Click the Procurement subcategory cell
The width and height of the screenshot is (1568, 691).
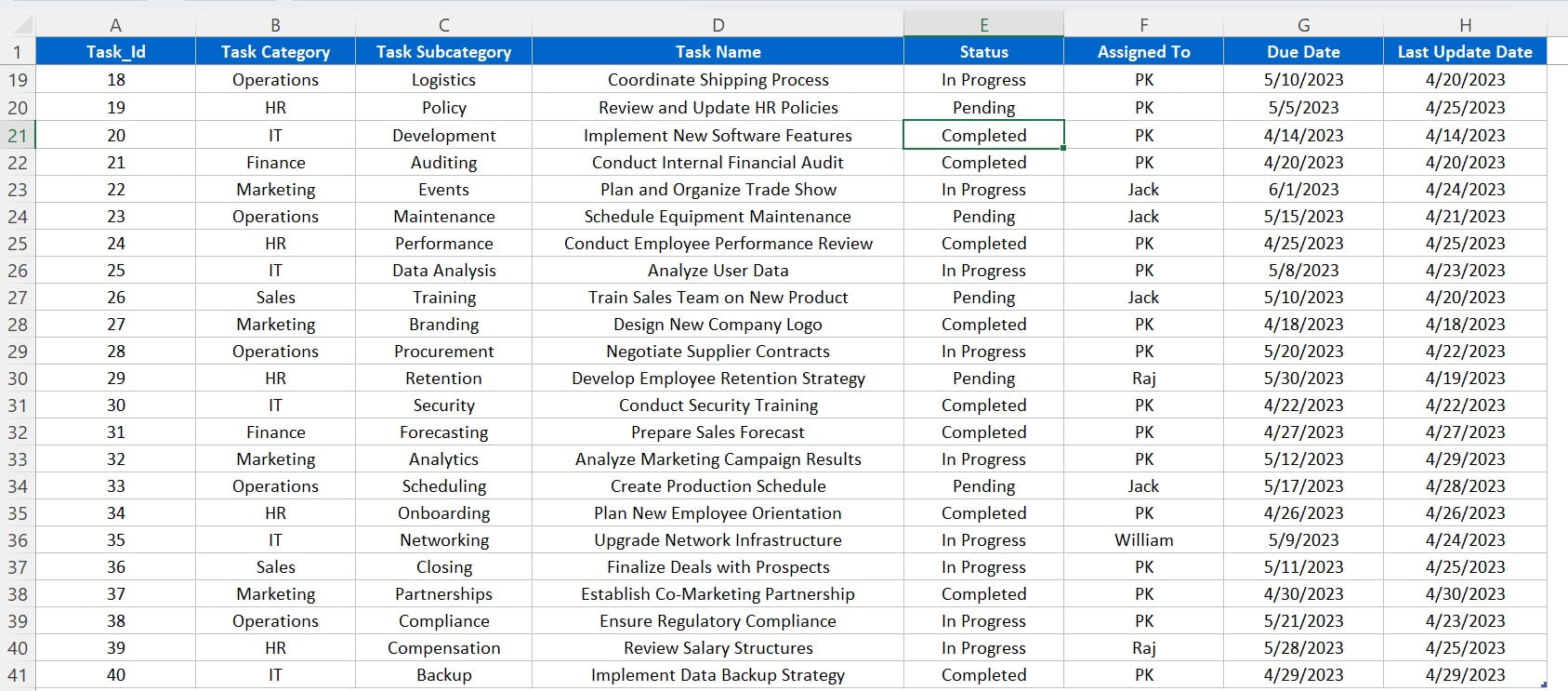pyautogui.click(x=443, y=352)
